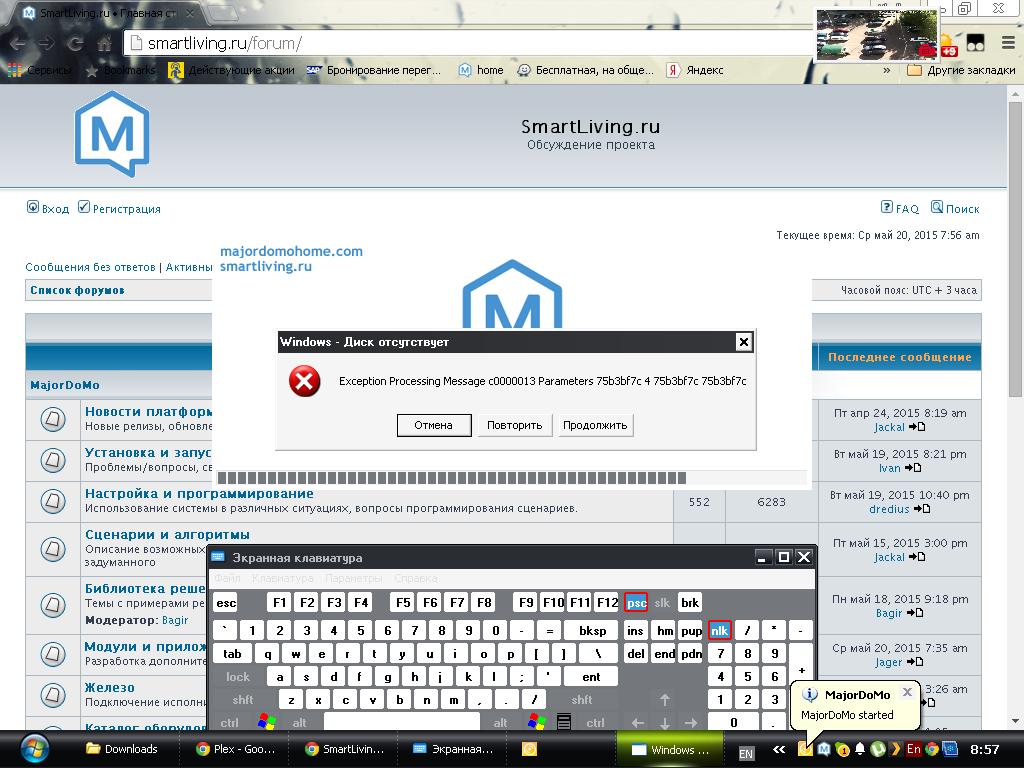Click the white bell icon in system tray

point(861,749)
